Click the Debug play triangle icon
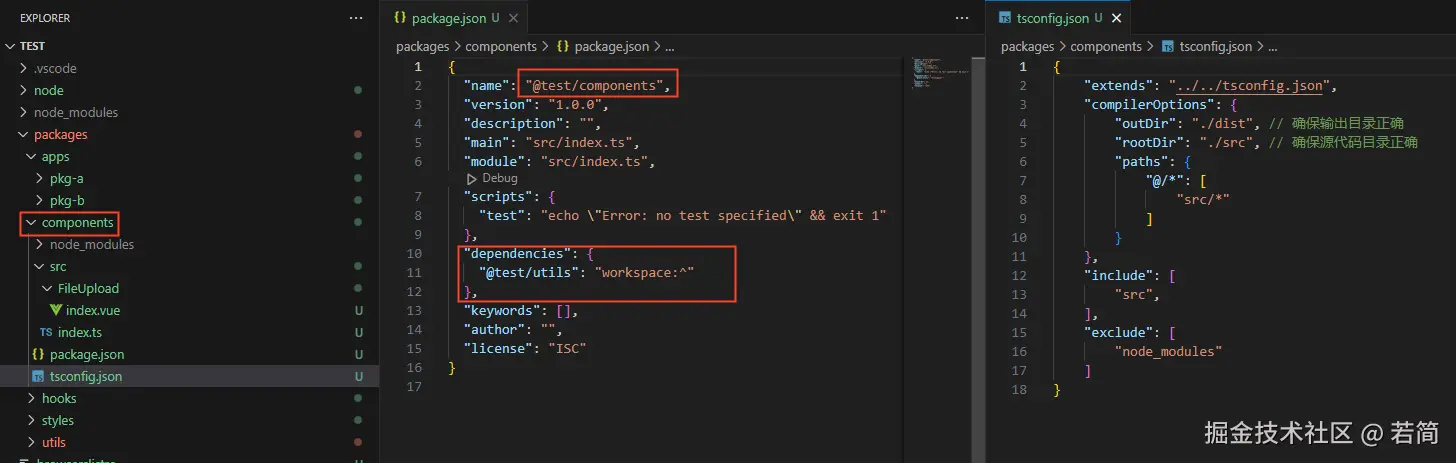The image size is (1456, 463). pos(473,178)
